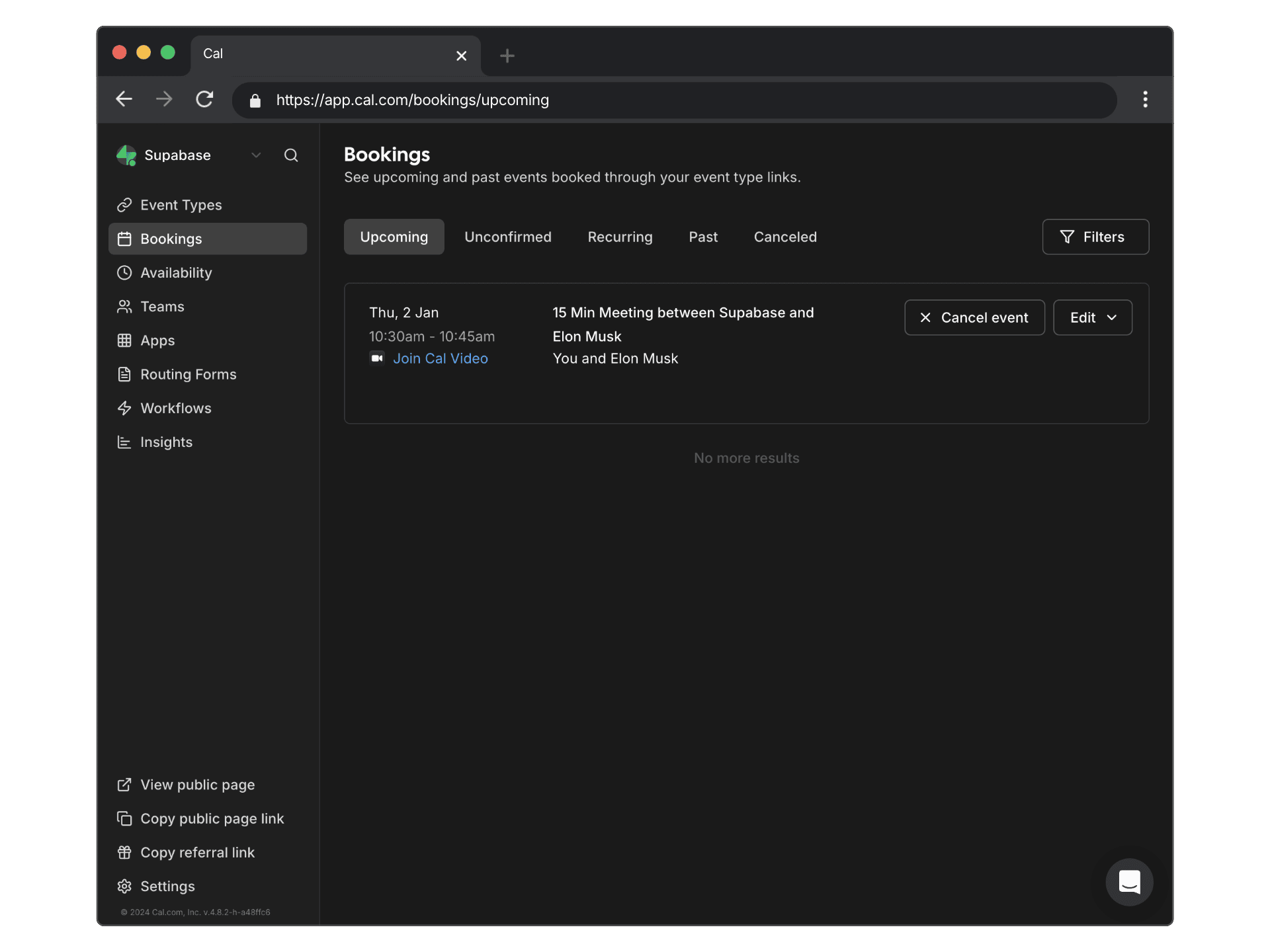
Task: Cancel the Elon Musk meeting event
Action: [974, 317]
